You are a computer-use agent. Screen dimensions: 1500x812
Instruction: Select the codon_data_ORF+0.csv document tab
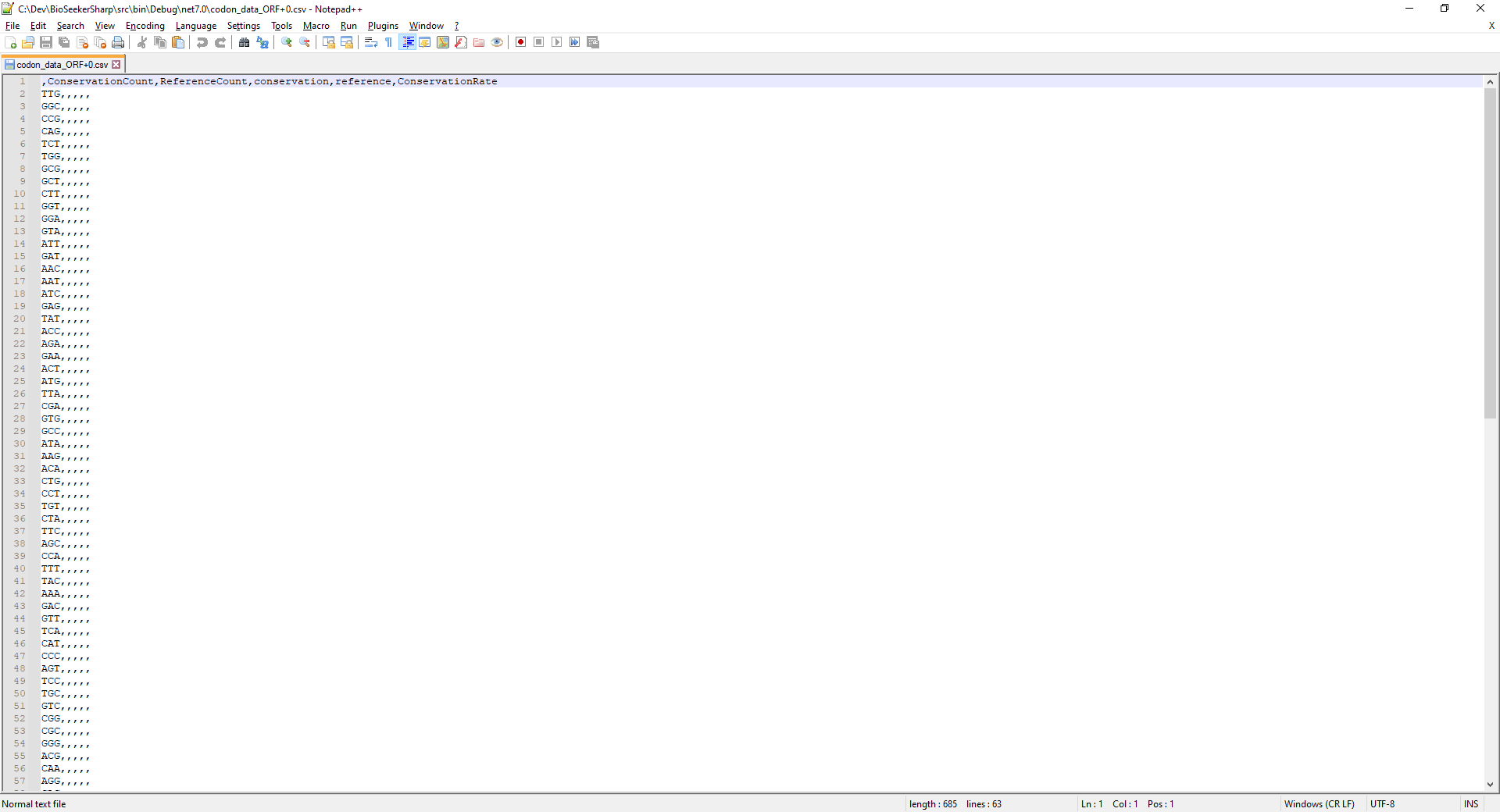click(62, 64)
